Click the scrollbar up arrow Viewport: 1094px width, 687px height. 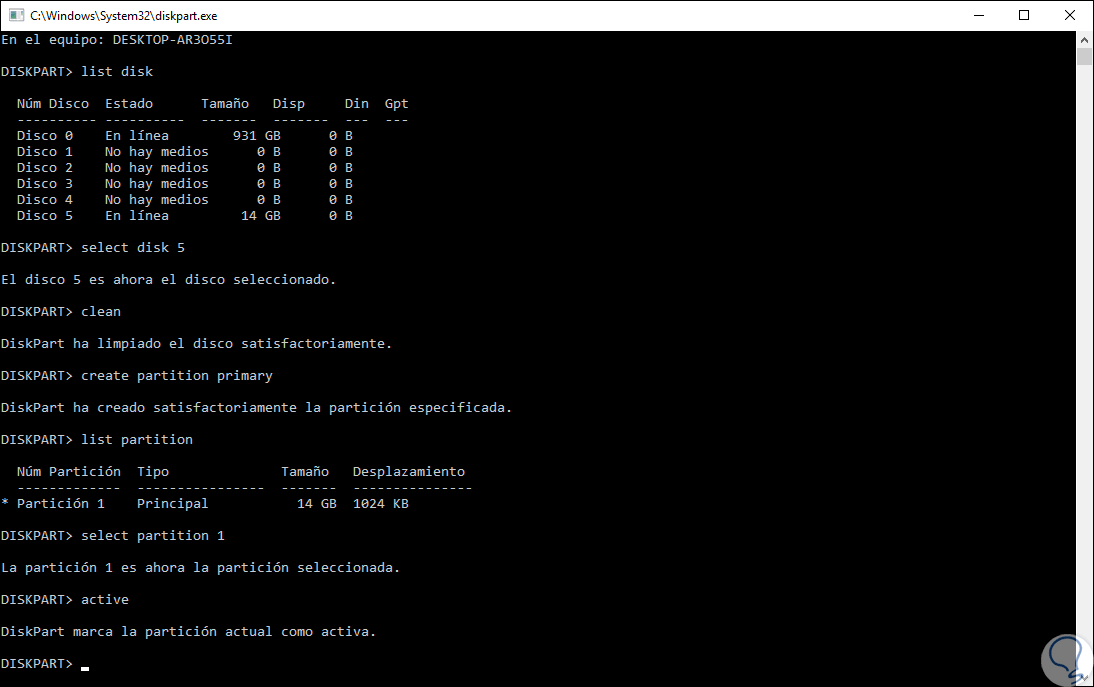tap(1084, 40)
